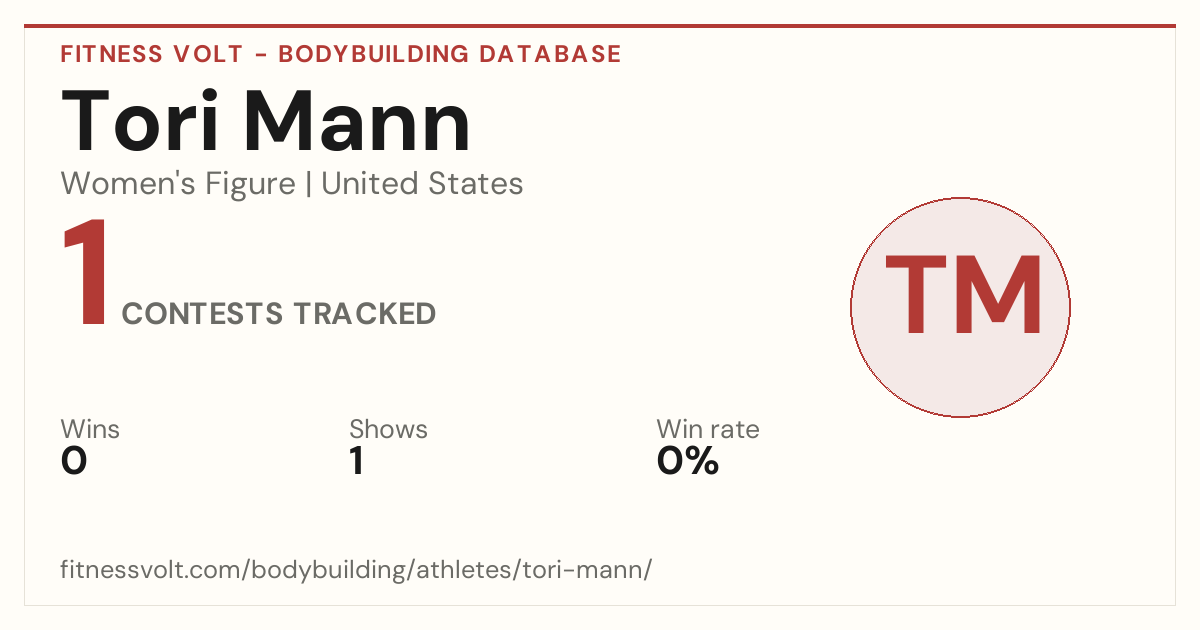Click the Fitness Volt Bodybuilding Database header
Viewport: 1200px width, 630px height.
pos(341,54)
